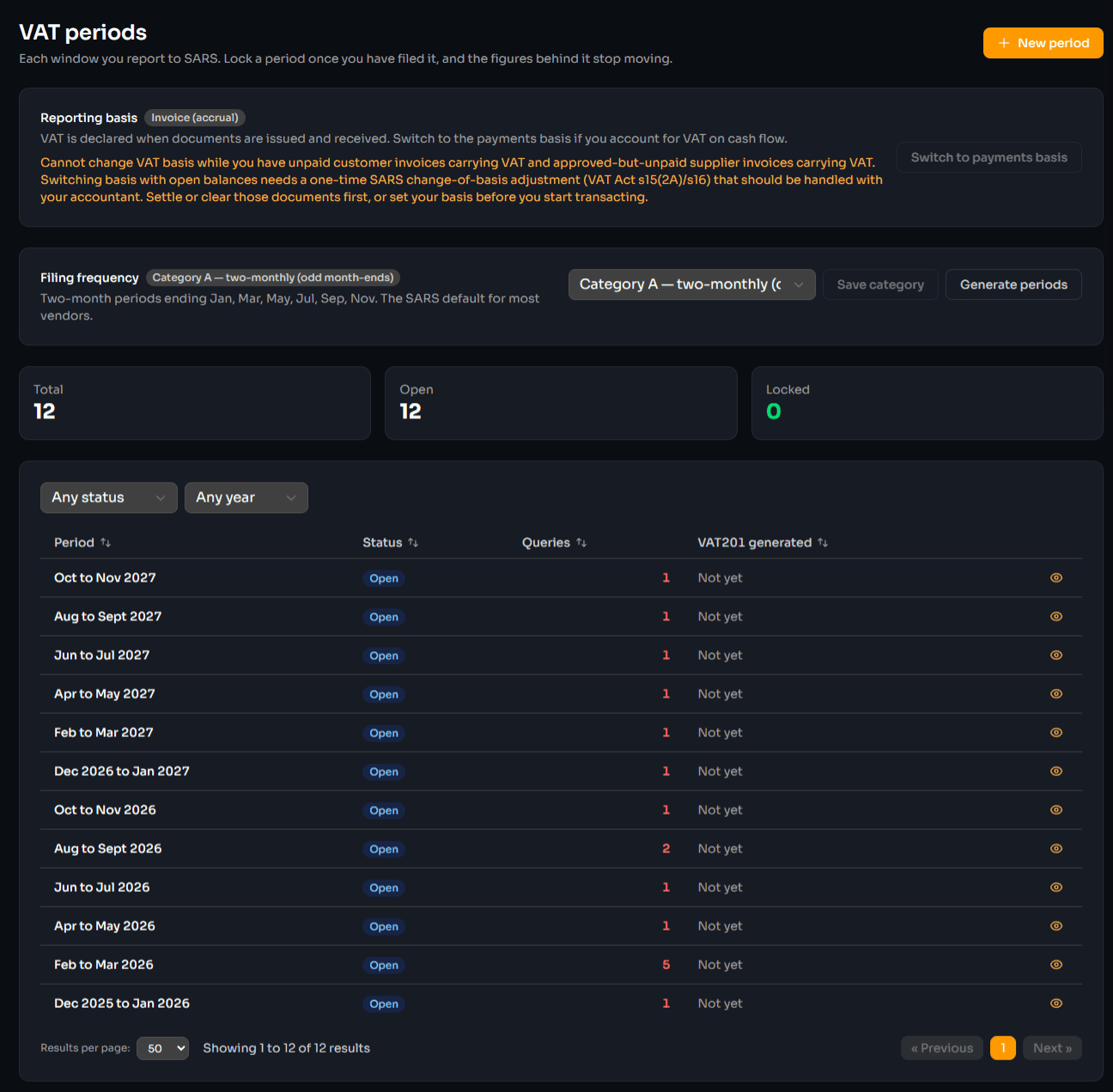Select page 1 in pagination
The image size is (1113, 1092).
1003,1048
